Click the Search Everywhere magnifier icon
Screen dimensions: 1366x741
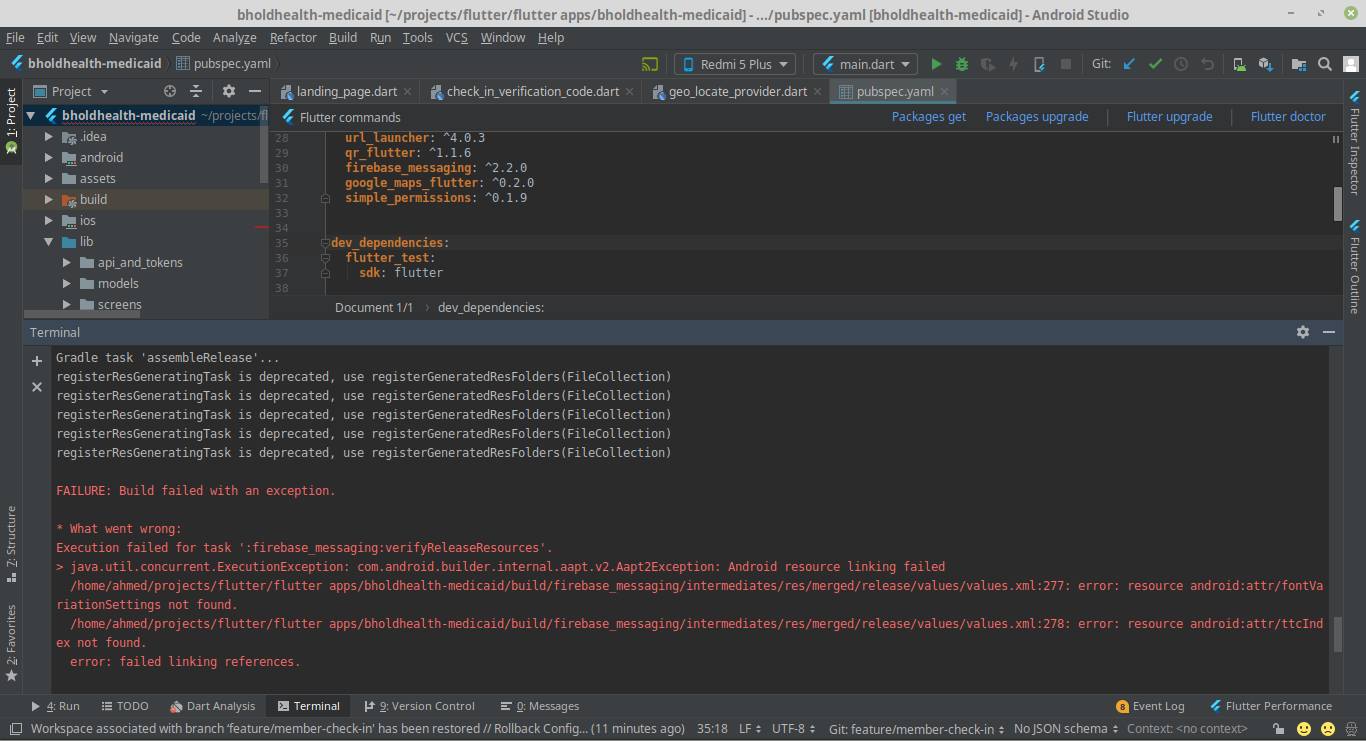(1325, 63)
